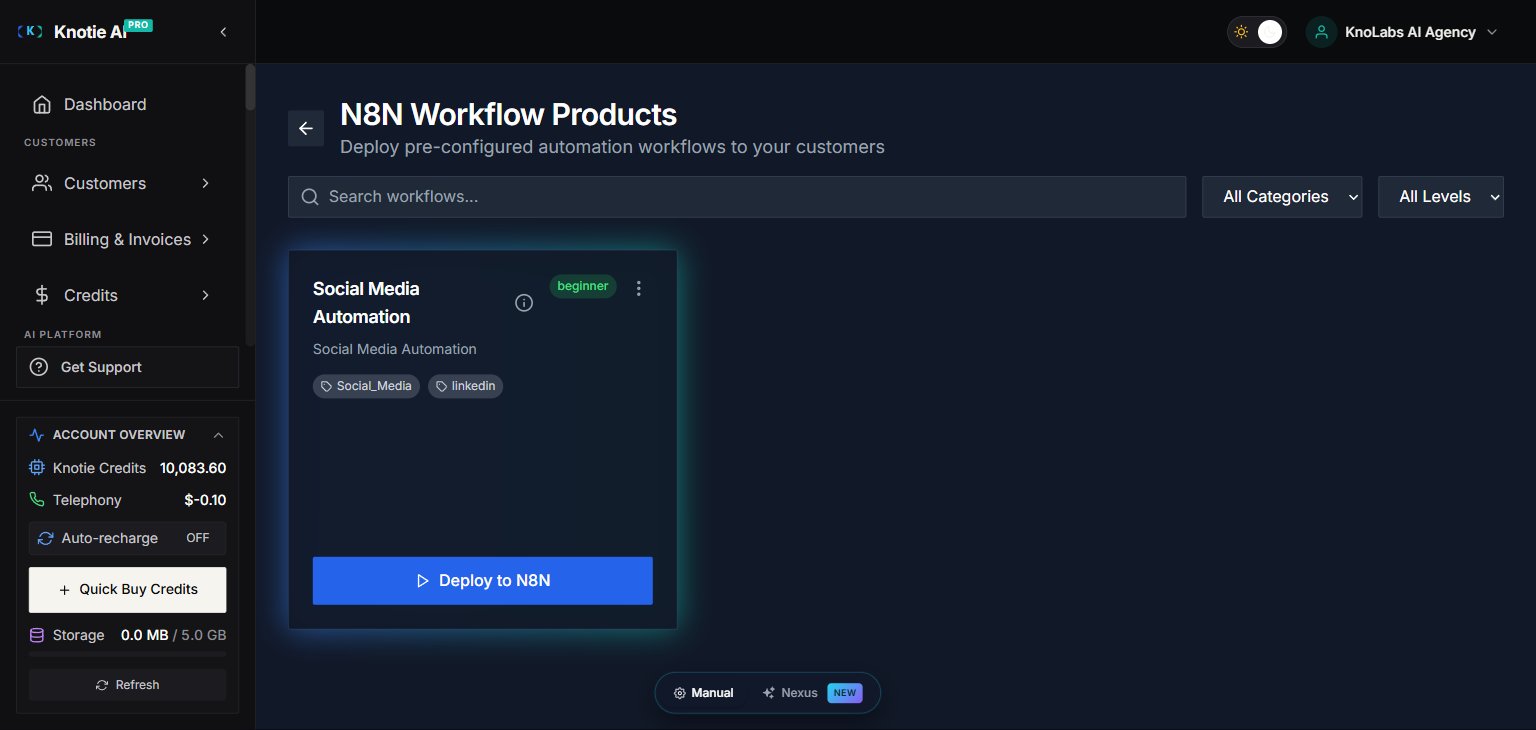Open the All Categories dropdown
The height and width of the screenshot is (730, 1536).
(1282, 197)
